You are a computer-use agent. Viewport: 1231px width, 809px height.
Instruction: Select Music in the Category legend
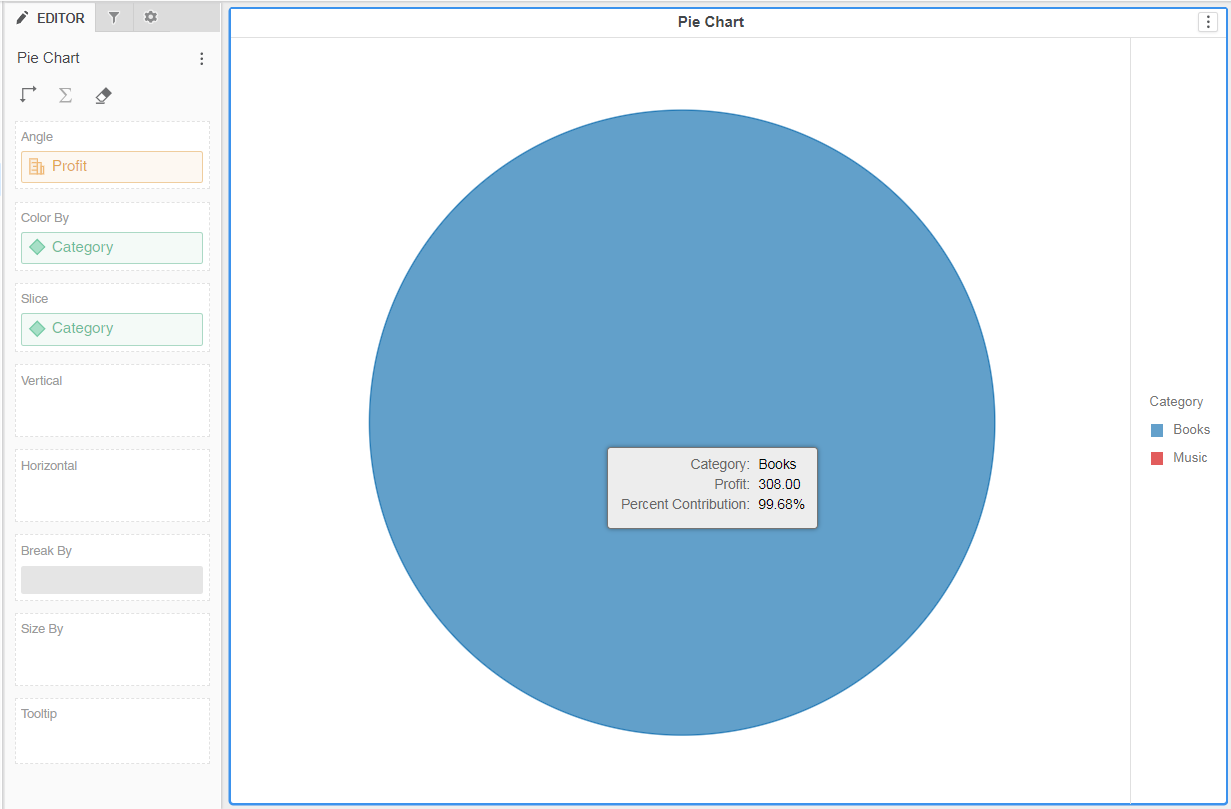pos(1192,457)
